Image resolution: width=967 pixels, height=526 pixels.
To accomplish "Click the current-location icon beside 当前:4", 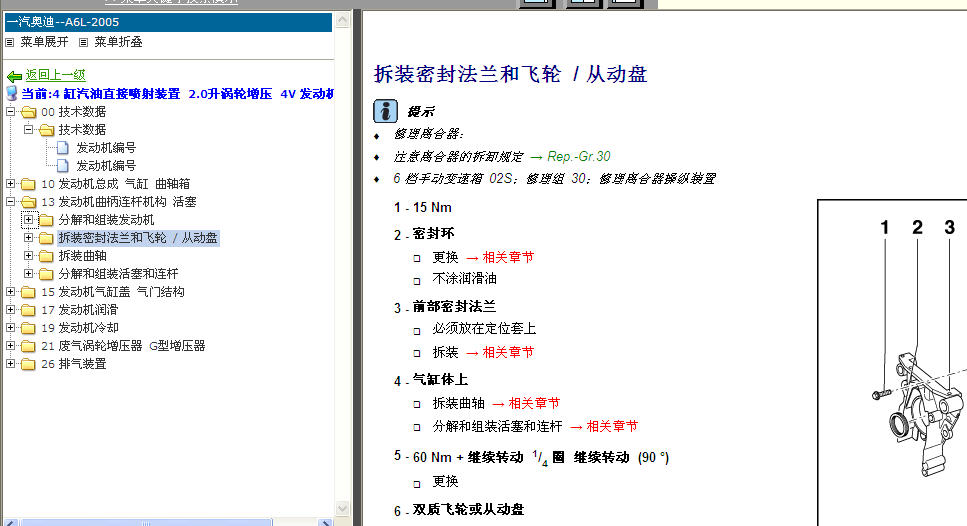I will click(12, 93).
